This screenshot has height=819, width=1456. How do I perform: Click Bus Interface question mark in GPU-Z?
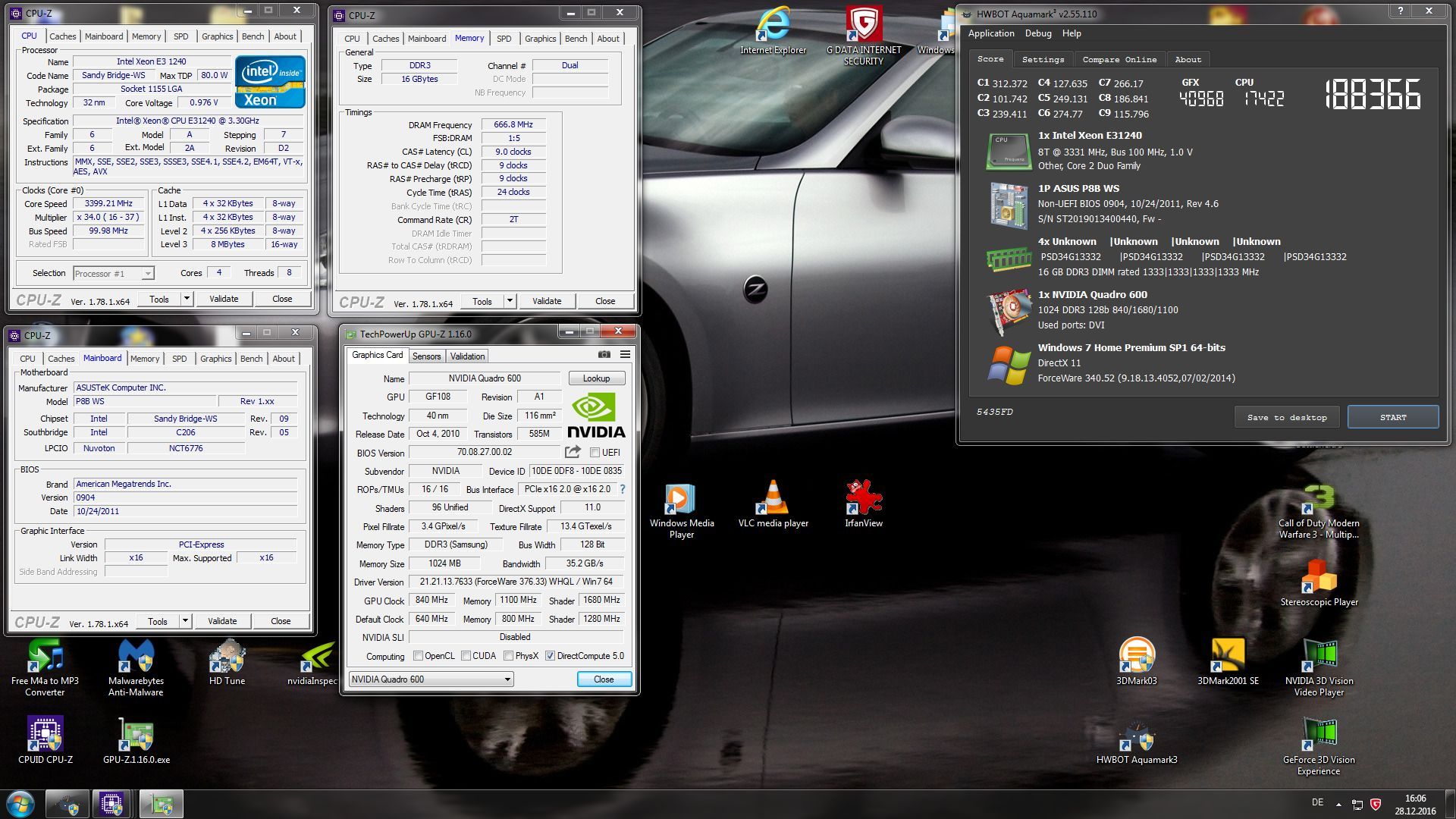pos(623,489)
